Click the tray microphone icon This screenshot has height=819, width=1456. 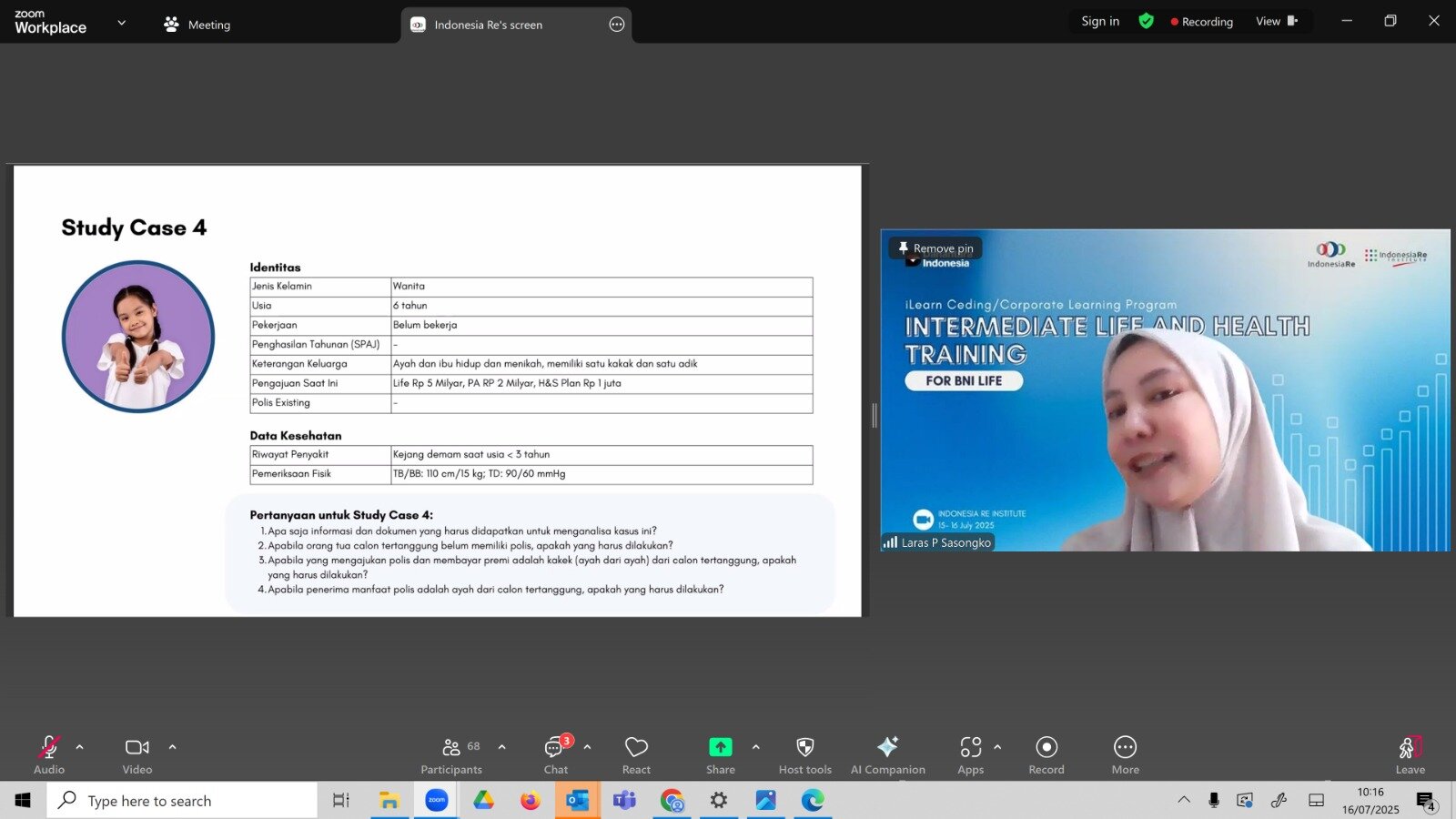coord(1214,800)
